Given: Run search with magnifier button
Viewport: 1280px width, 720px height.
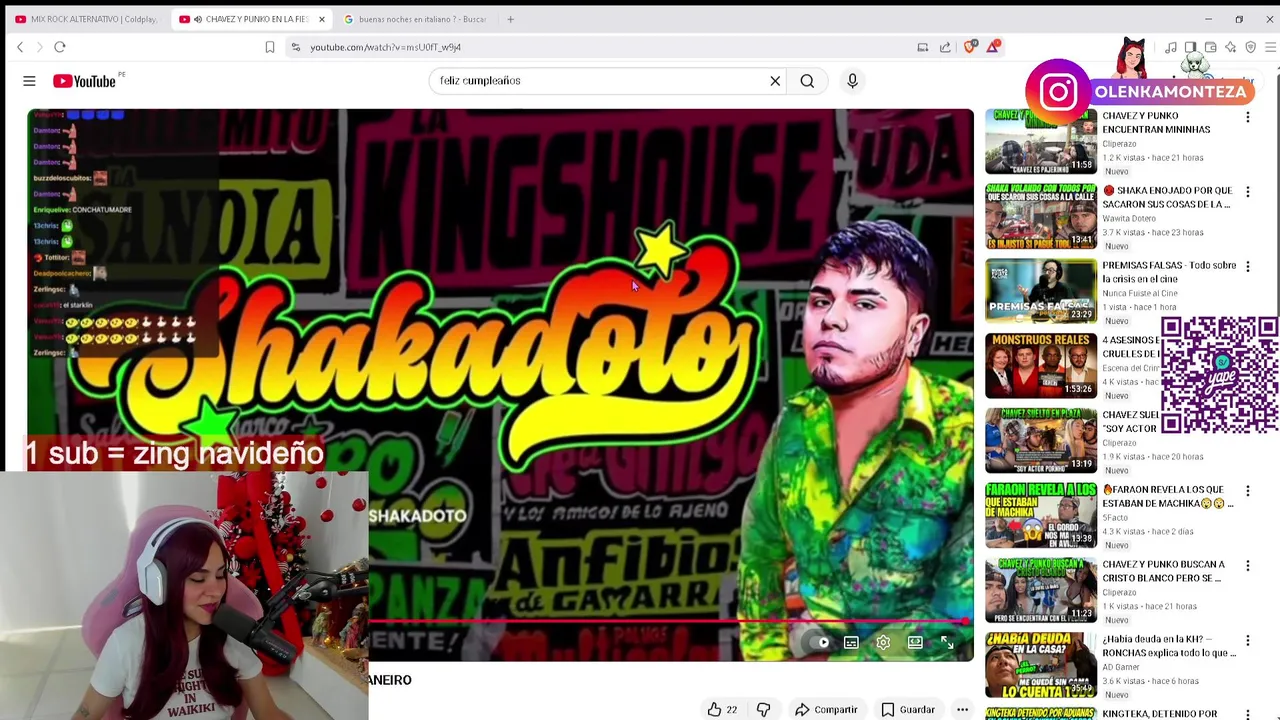Looking at the screenshot, I should click(x=807, y=81).
